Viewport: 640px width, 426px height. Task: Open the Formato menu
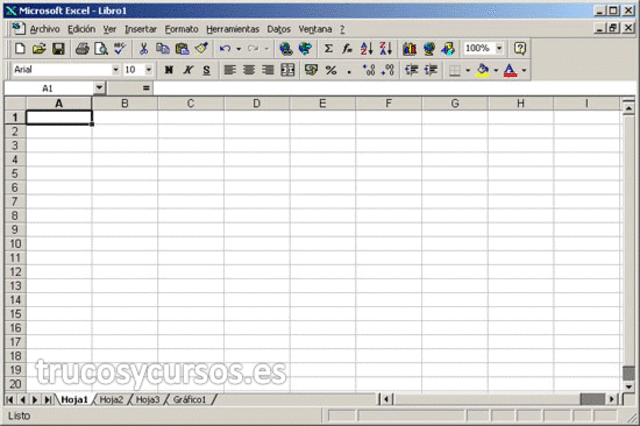click(182, 29)
